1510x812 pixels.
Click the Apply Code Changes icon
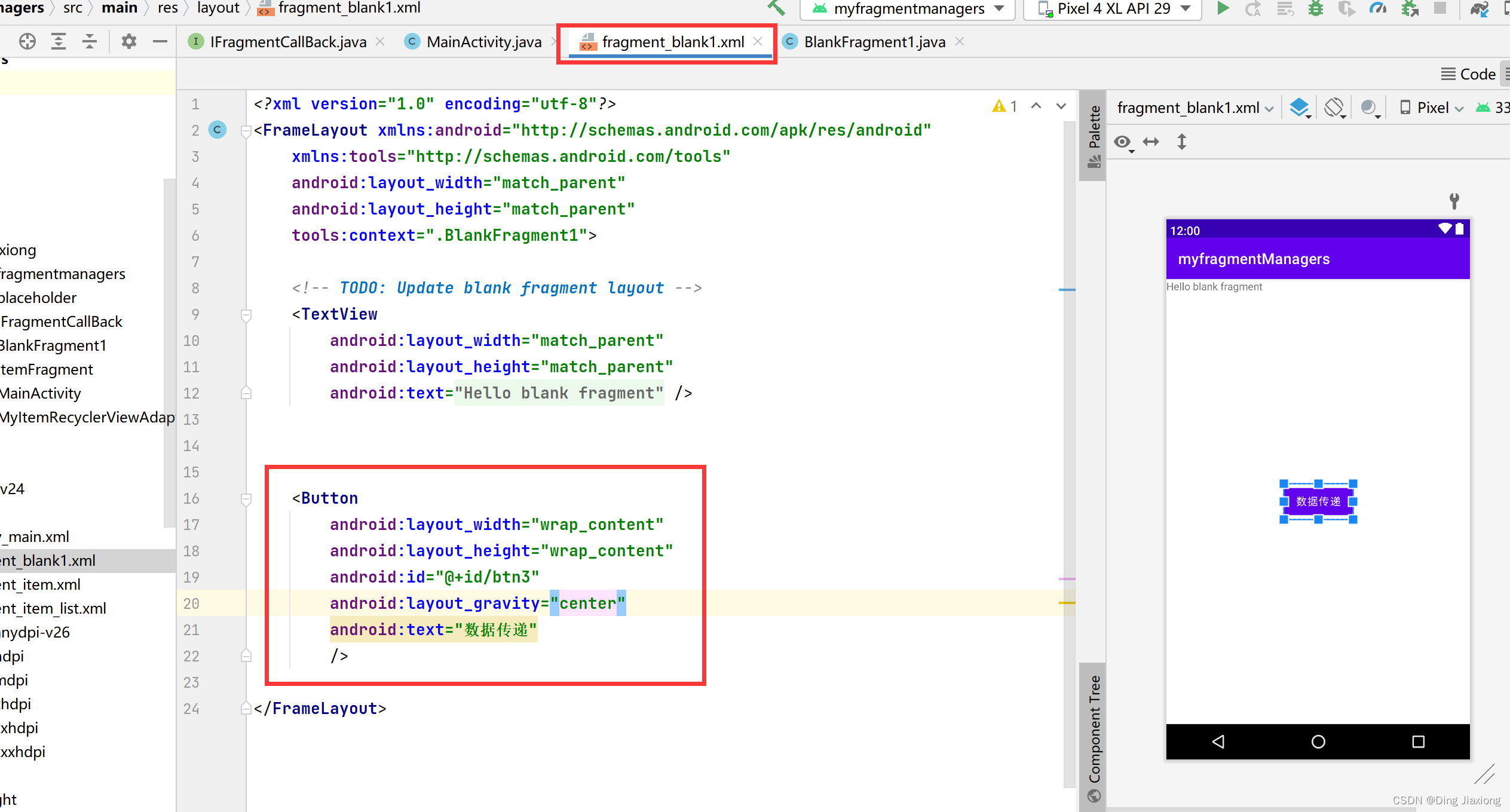(x=1285, y=8)
